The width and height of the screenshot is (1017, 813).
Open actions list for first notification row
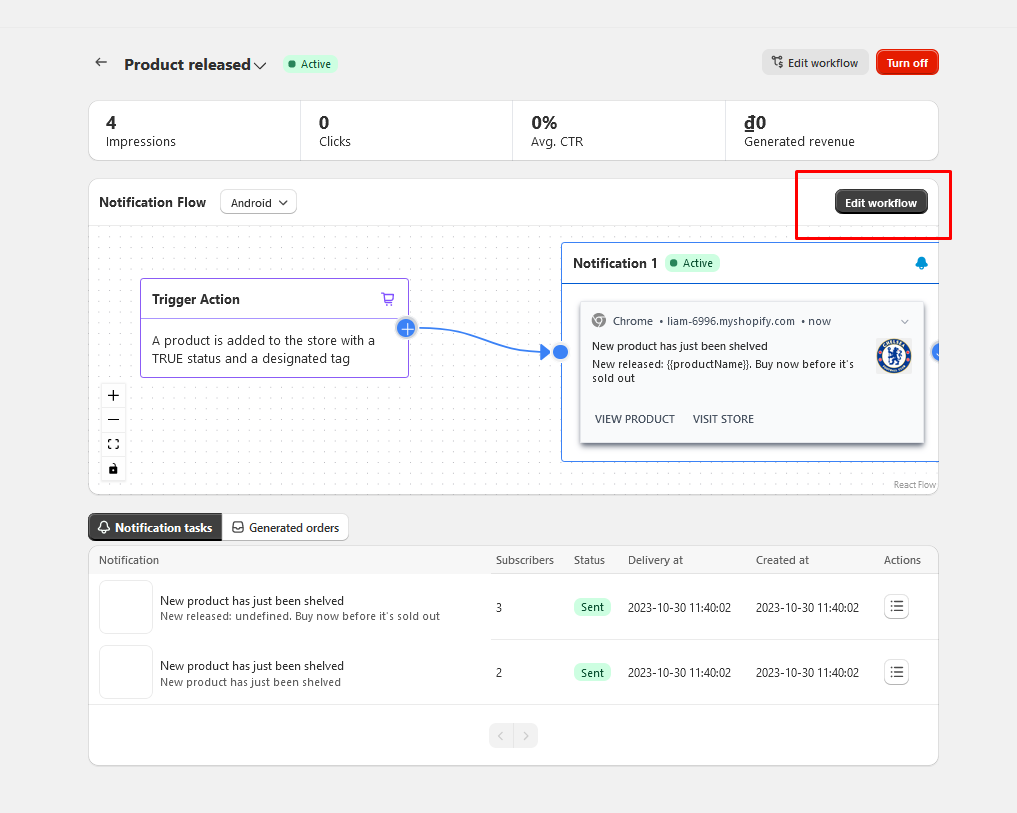[x=896, y=607]
